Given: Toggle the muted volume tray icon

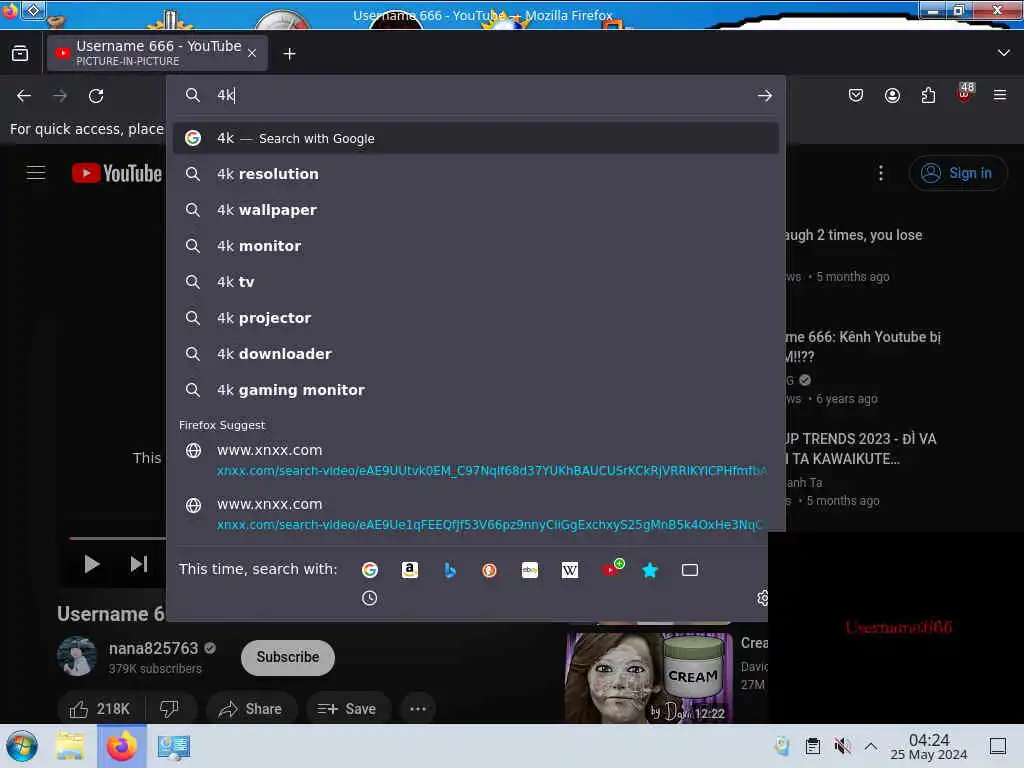Looking at the screenshot, I should [842, 746].
